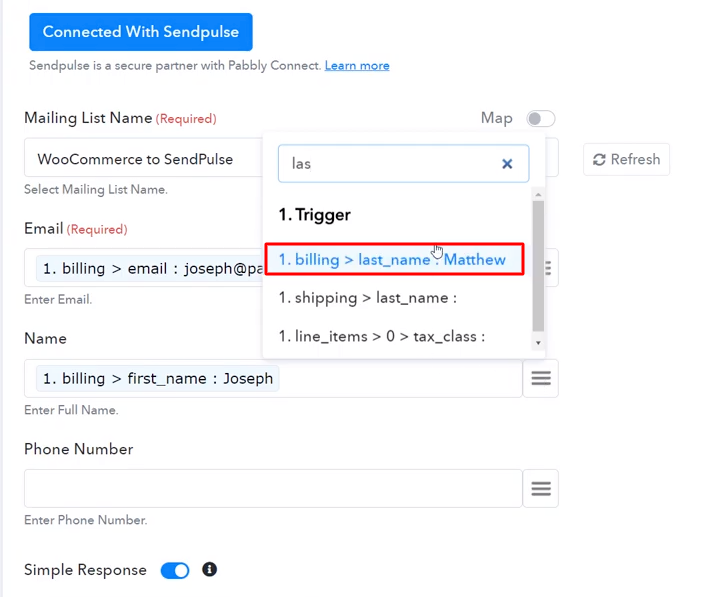726x597 pixels.
Task: Toggle the Map switch for Mailing List
Action: coord(540,119)
